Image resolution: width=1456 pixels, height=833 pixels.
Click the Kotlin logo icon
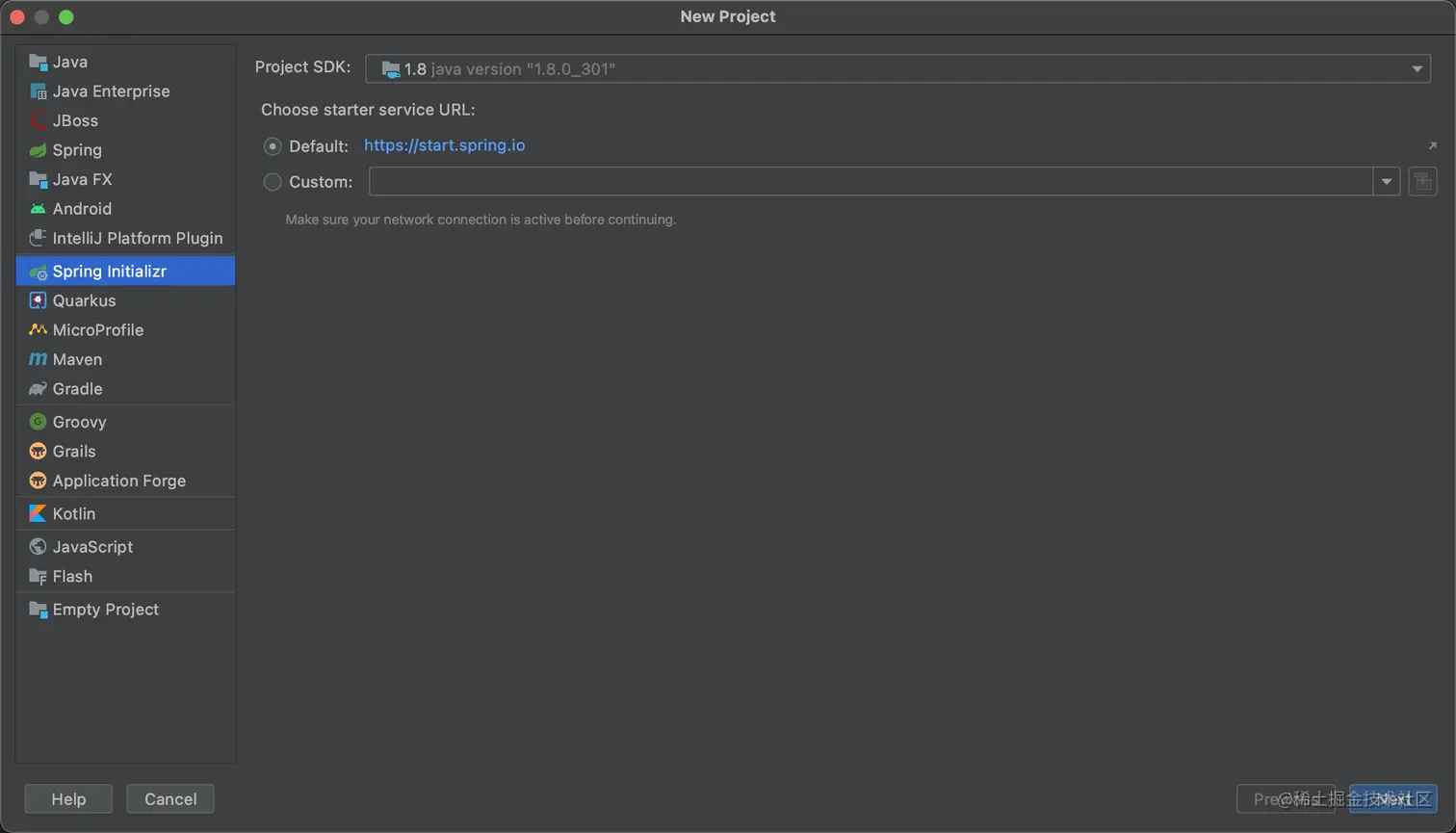pos(38,513)
